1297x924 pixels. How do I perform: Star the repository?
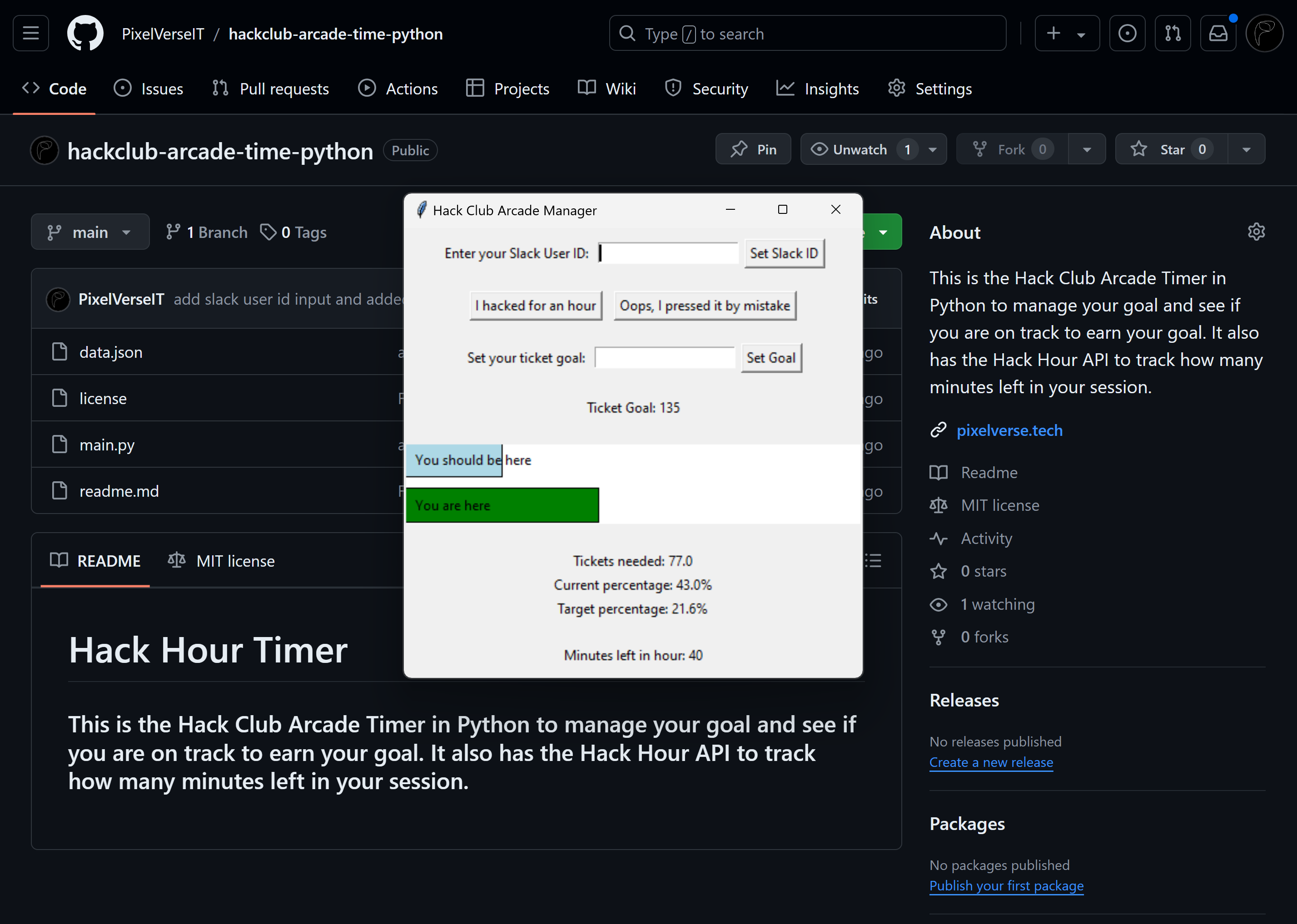(1171, 149)
